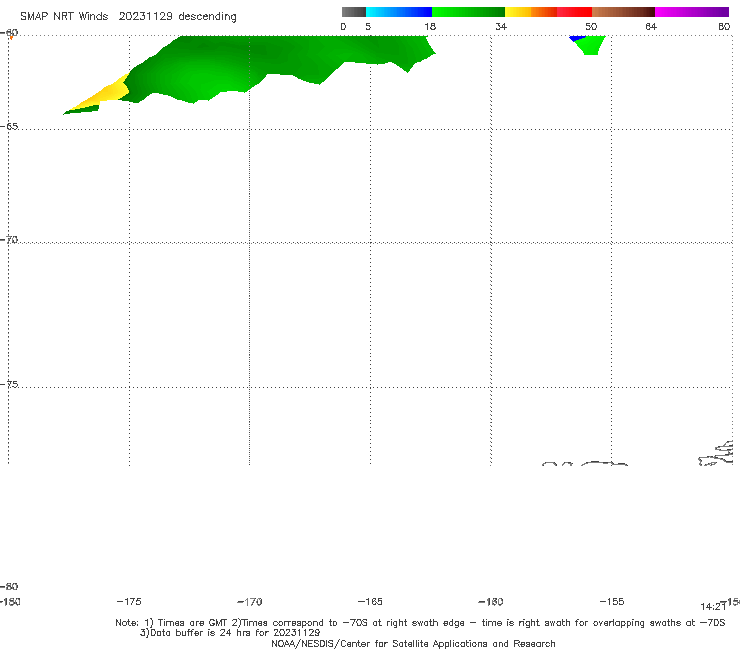The width and height of the screenshot is (740, 650).
Task: Click the date '20231129' in the title
Action: [145, 17]
